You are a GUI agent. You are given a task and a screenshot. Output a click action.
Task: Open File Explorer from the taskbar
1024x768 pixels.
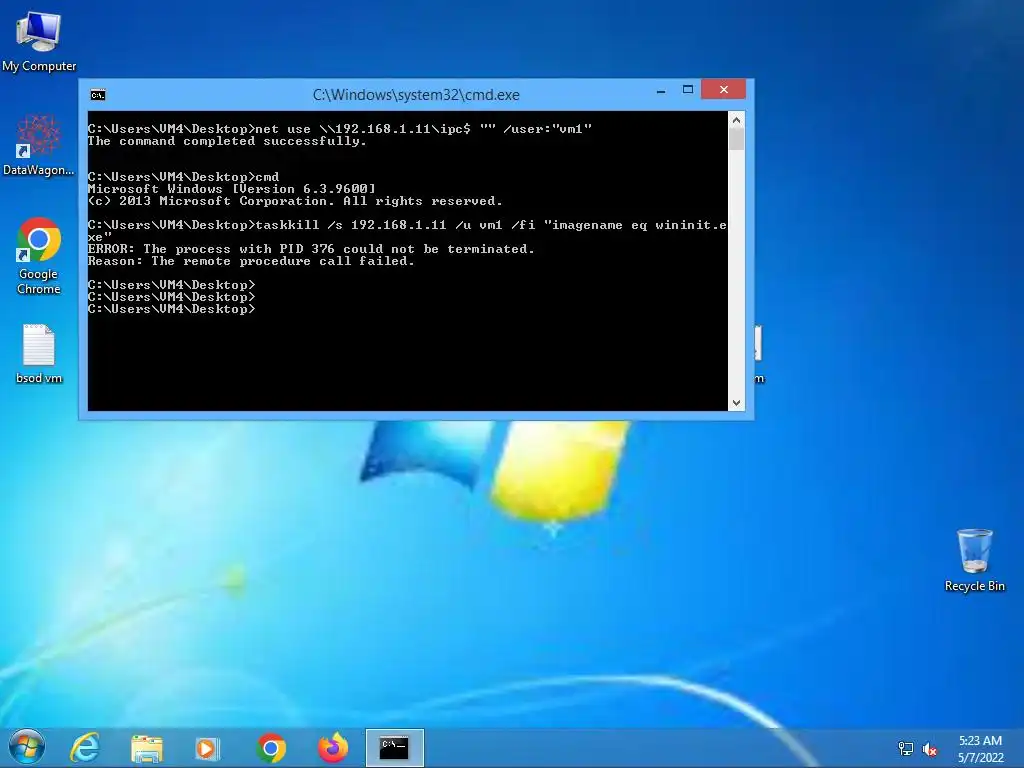click(x=147, y=748)
